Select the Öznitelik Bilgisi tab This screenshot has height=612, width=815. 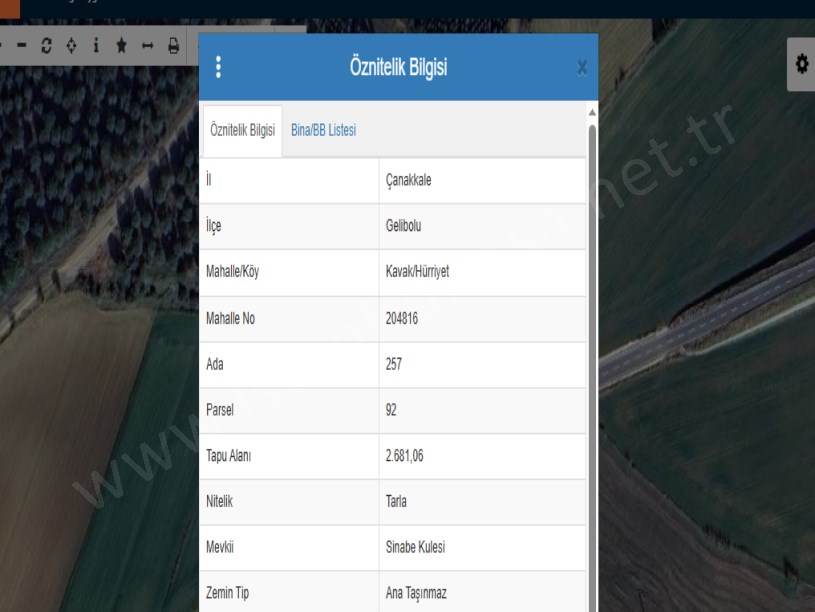pyautogui.click(x=242, y=130)
